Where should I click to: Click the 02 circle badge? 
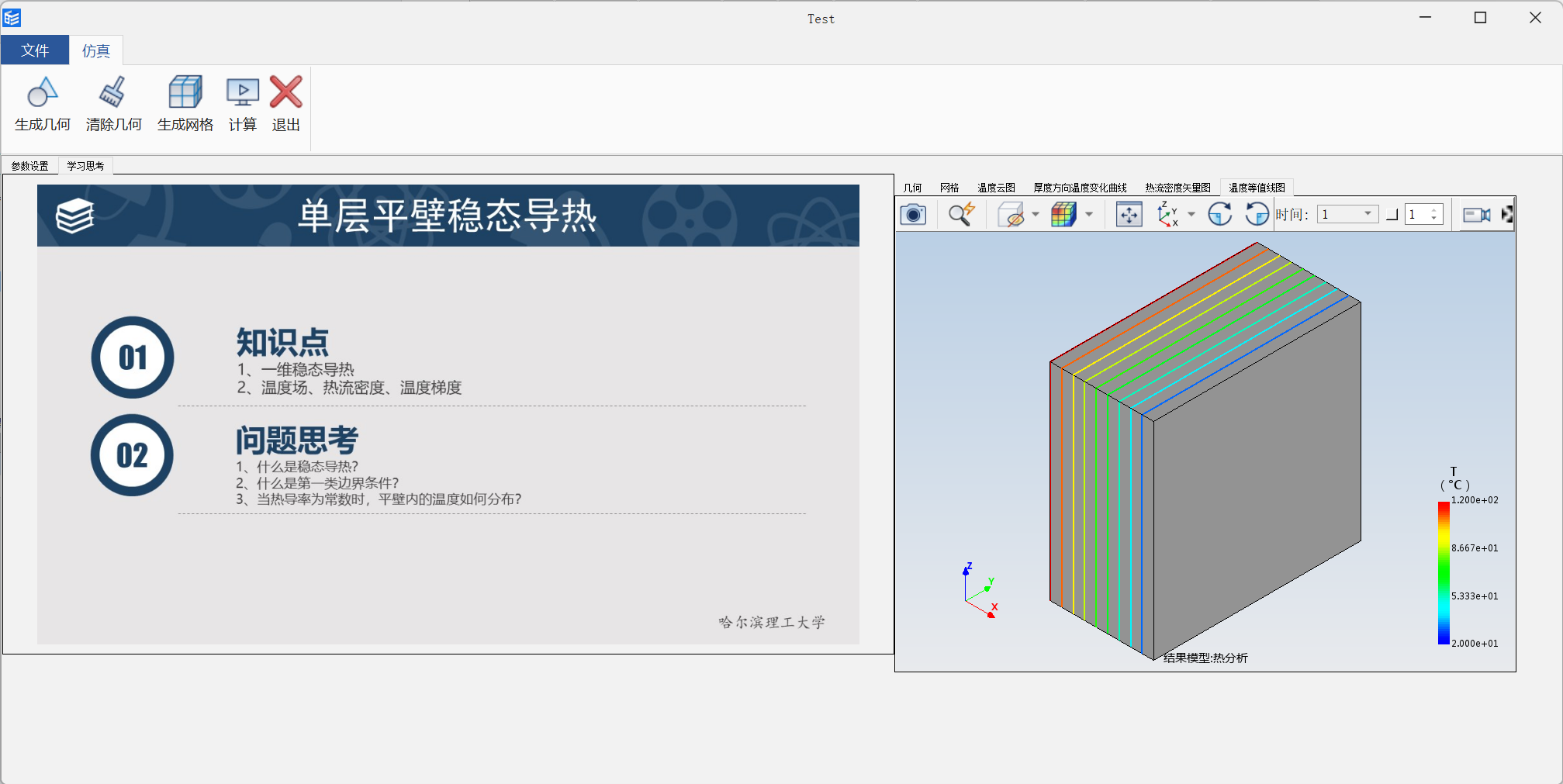pos(132,455)
